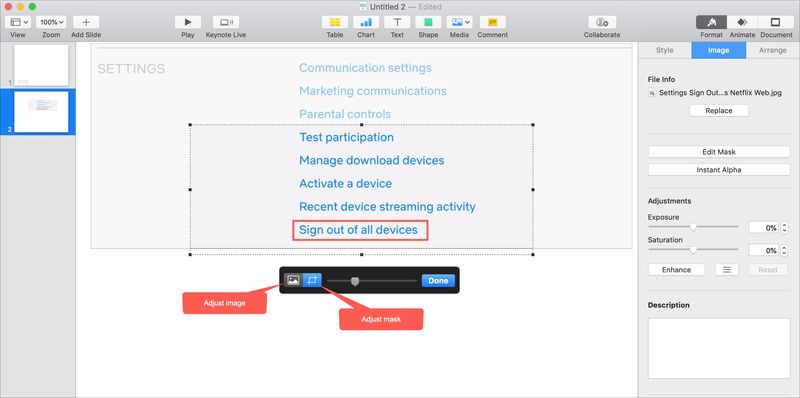Open the image adjustments sliders icon
Viewport: 800px width, 398px height.
tap(727, 270)
